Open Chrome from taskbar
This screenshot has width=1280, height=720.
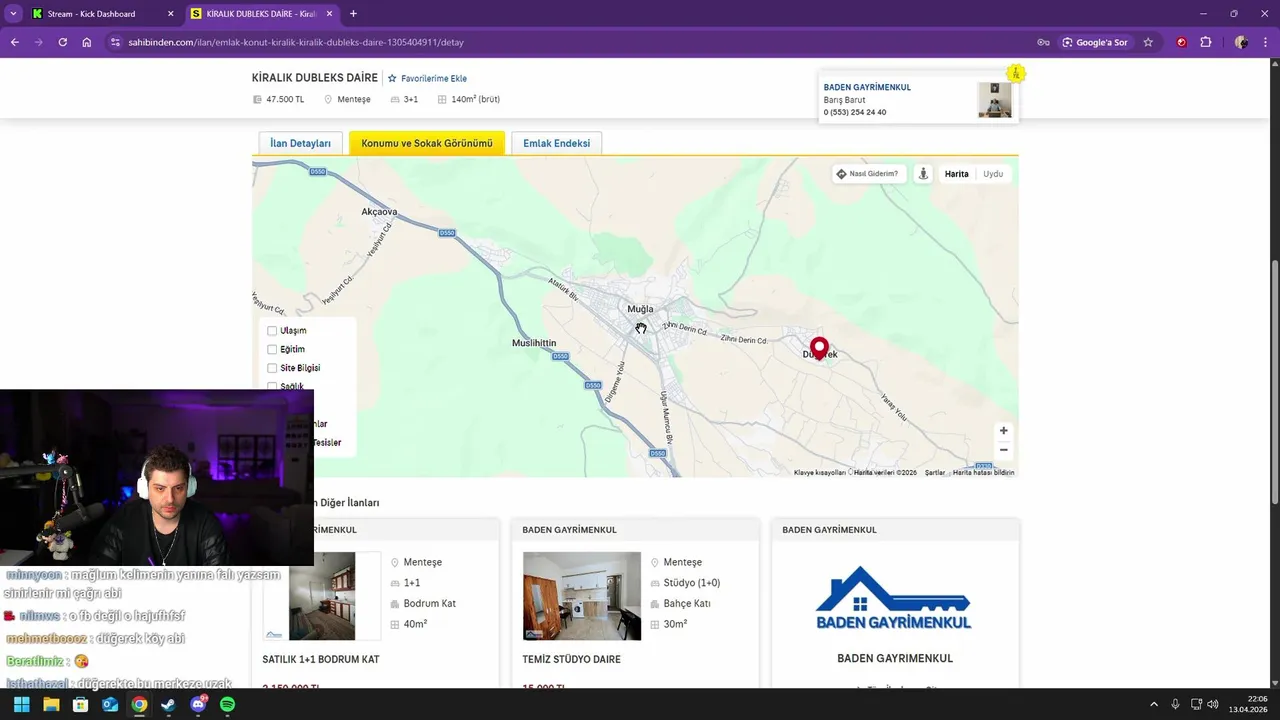139,704
